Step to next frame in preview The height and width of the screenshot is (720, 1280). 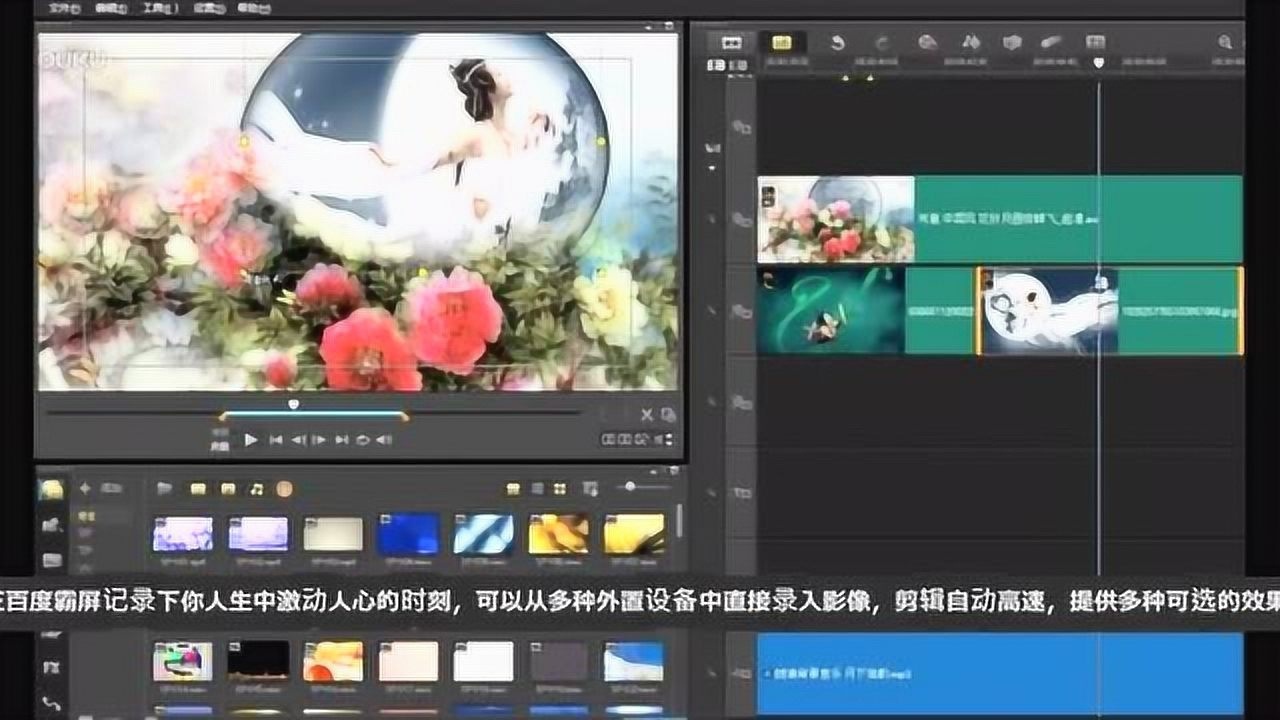click(x=319, y=439)
